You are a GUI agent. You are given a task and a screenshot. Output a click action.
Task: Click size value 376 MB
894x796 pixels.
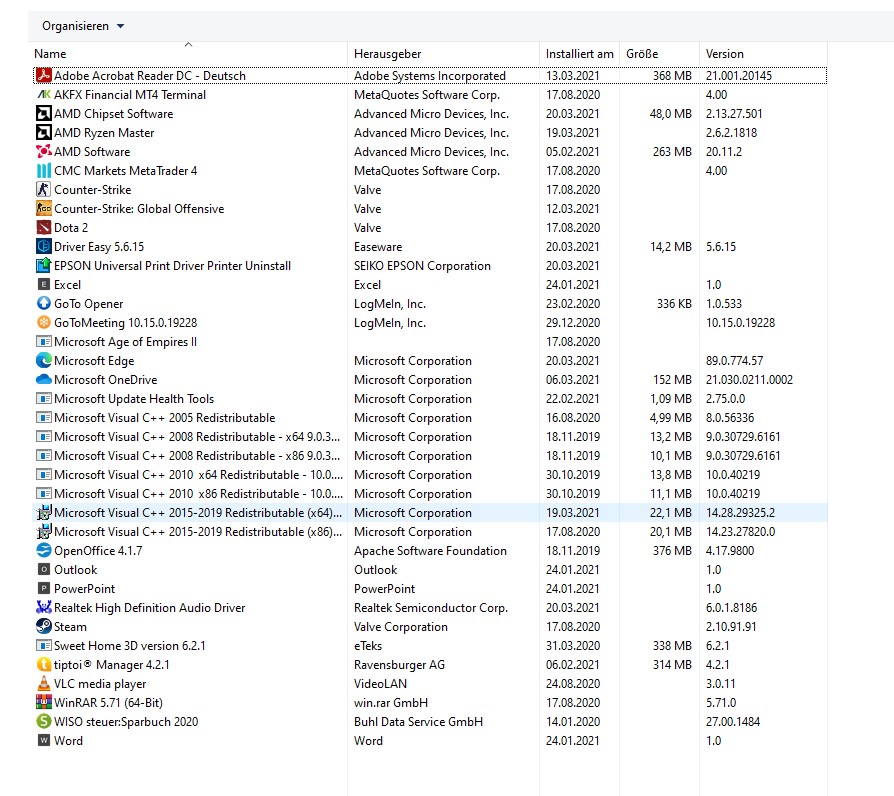pos(672,551)
